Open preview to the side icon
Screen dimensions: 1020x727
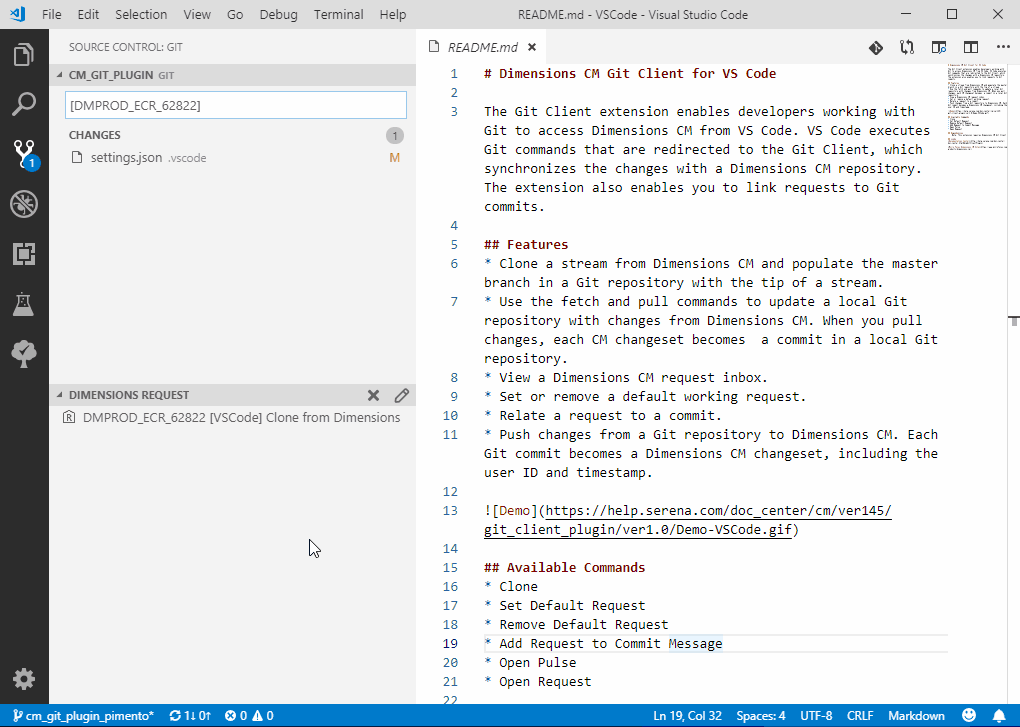939,47
